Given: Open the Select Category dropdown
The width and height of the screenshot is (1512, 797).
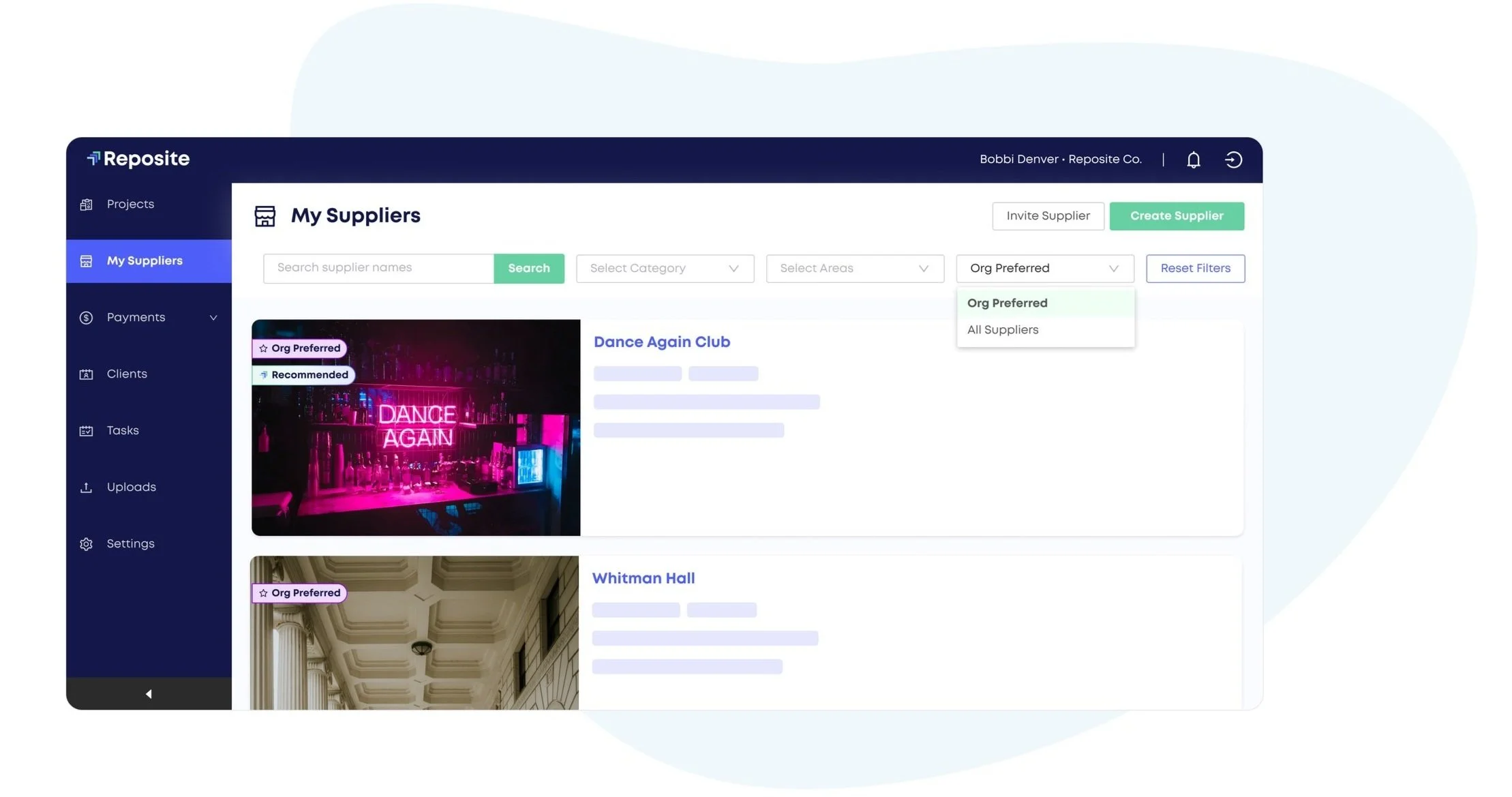Looking at the screenshot, I should pyautogui.click(x=665, y=269).
